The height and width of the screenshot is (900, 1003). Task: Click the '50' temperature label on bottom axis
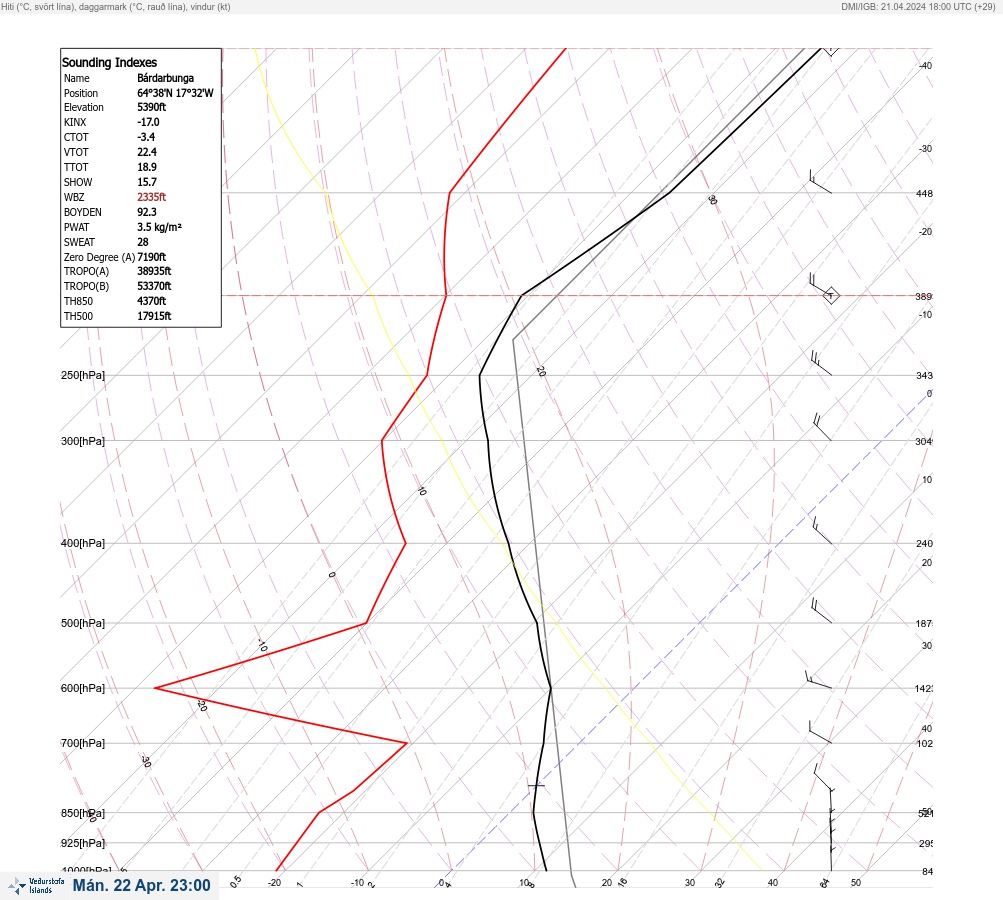pos(856,883)
